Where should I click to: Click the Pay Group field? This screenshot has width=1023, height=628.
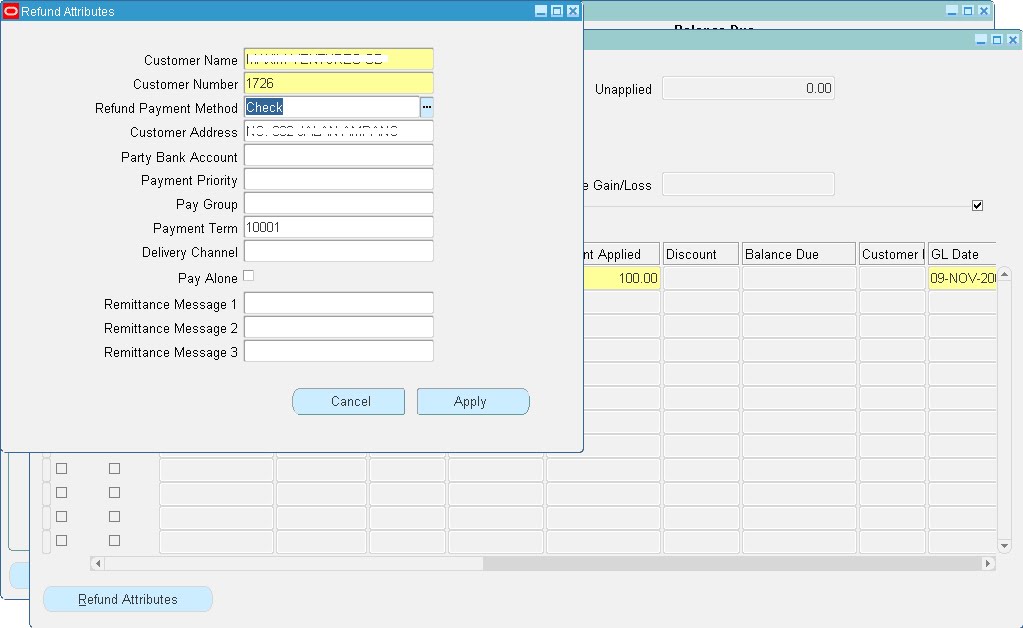[x=338, y=204]
